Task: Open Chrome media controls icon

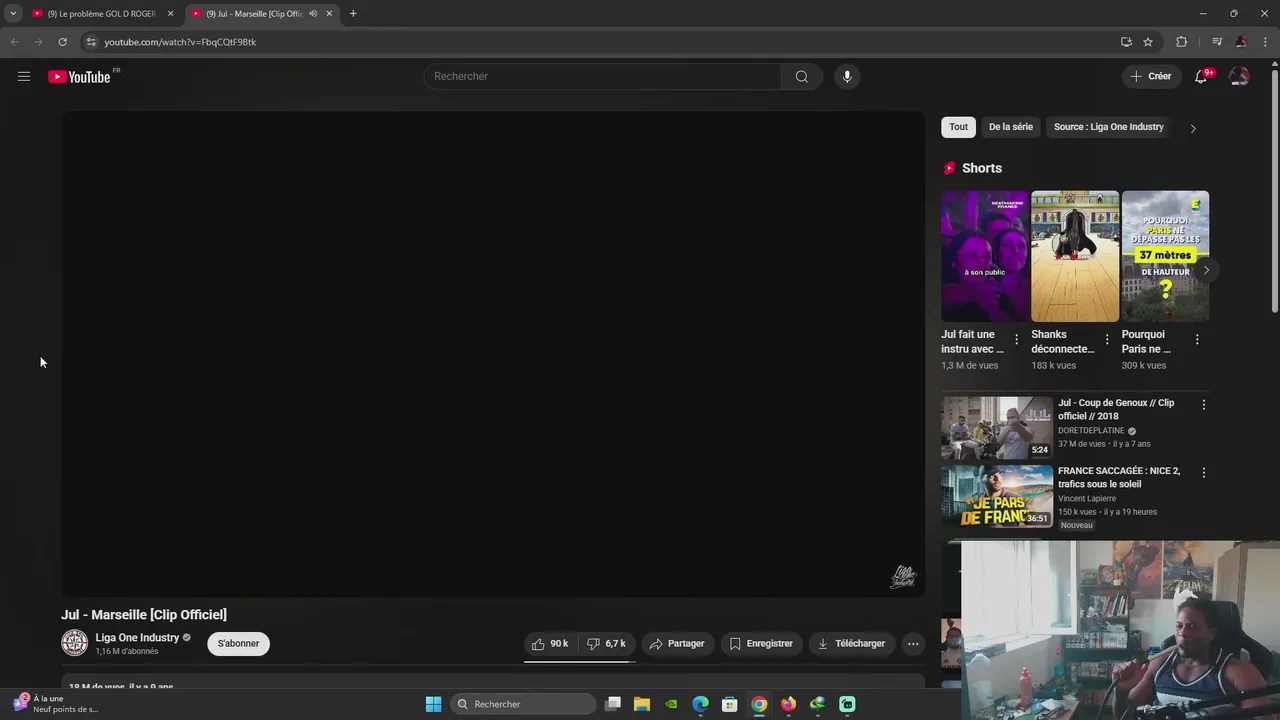Action: point(1217,42)
